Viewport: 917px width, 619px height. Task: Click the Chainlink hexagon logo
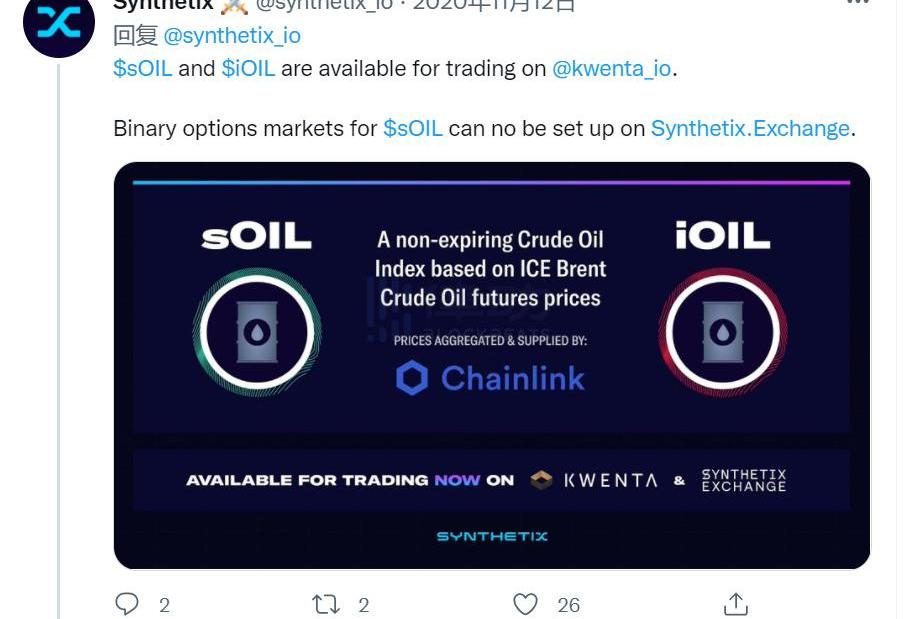[x=412, y=377]
